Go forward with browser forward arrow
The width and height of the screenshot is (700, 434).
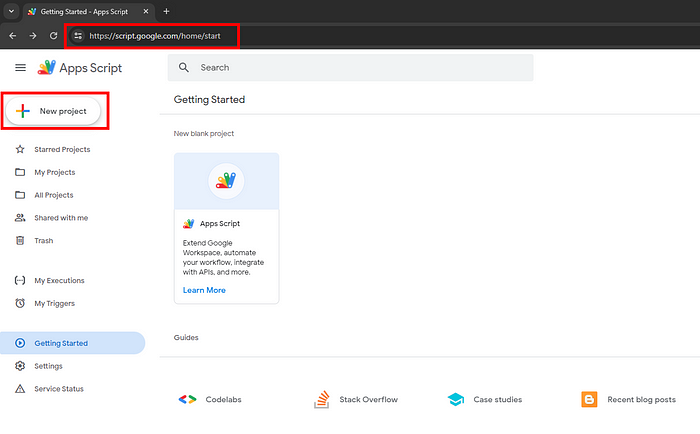[x=33, y=36]
